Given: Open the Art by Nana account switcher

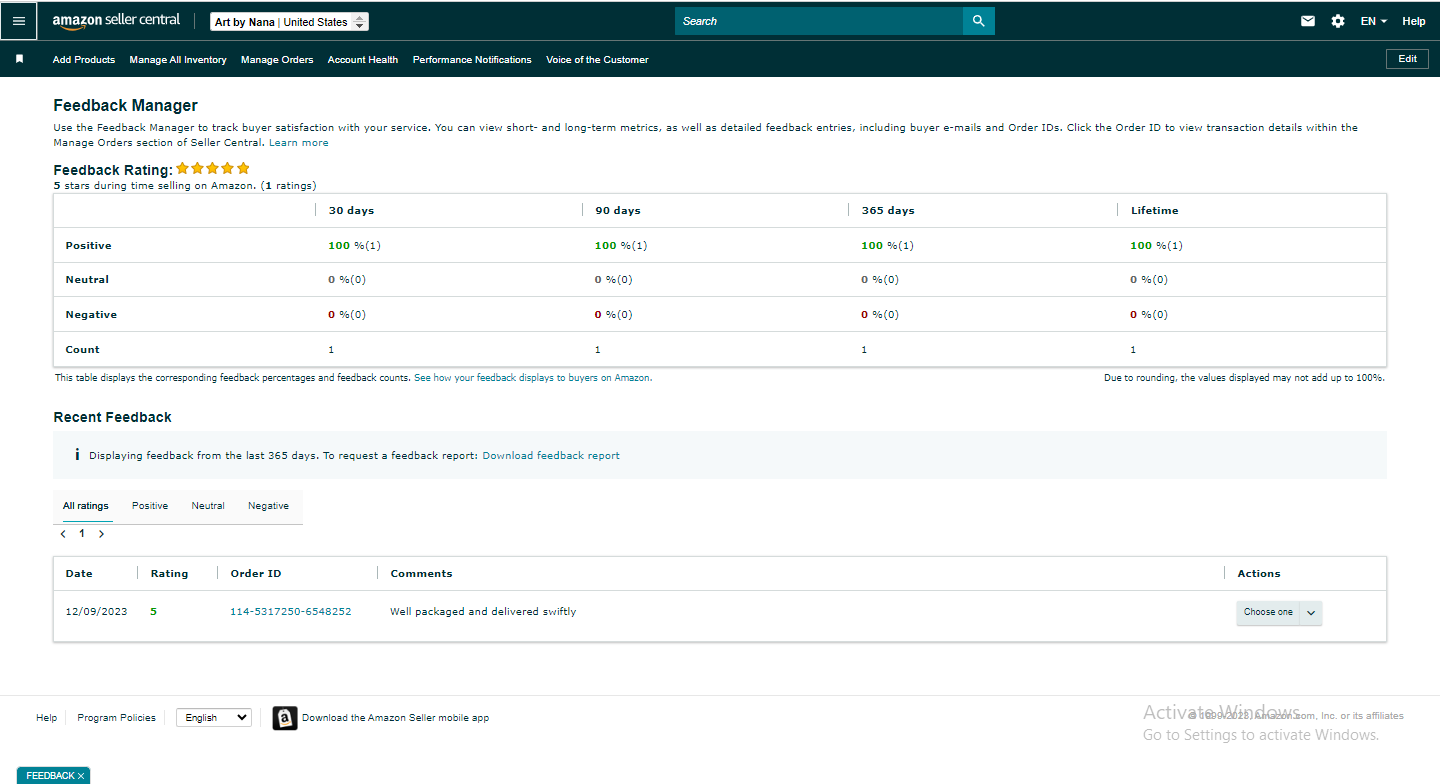Looking at the screenshot, I should pos(290,22).
